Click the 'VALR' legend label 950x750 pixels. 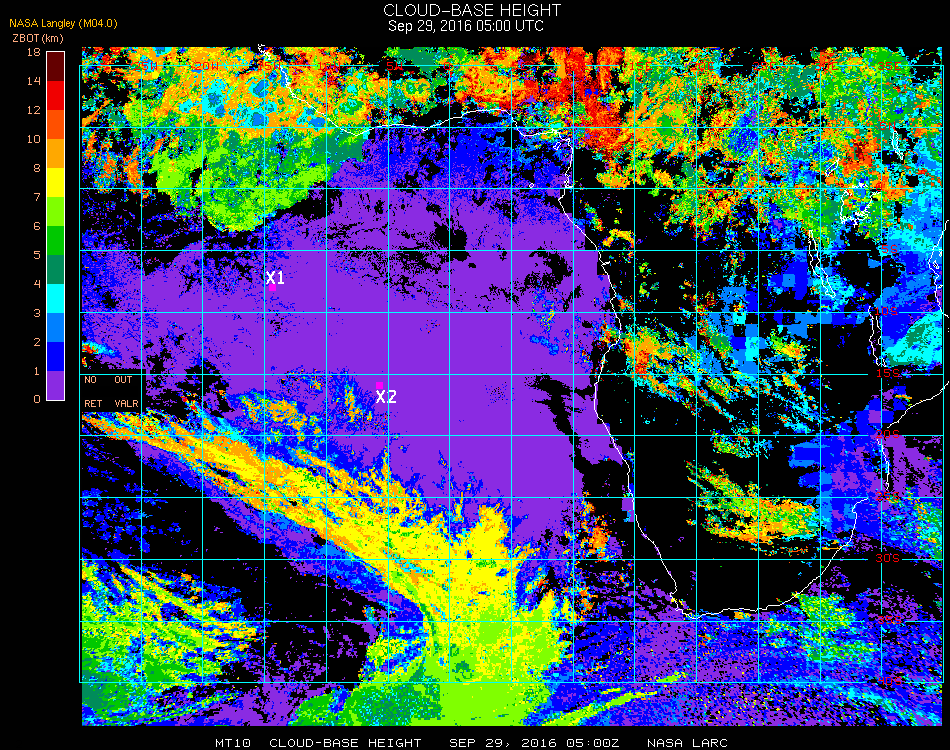point(127,403)
